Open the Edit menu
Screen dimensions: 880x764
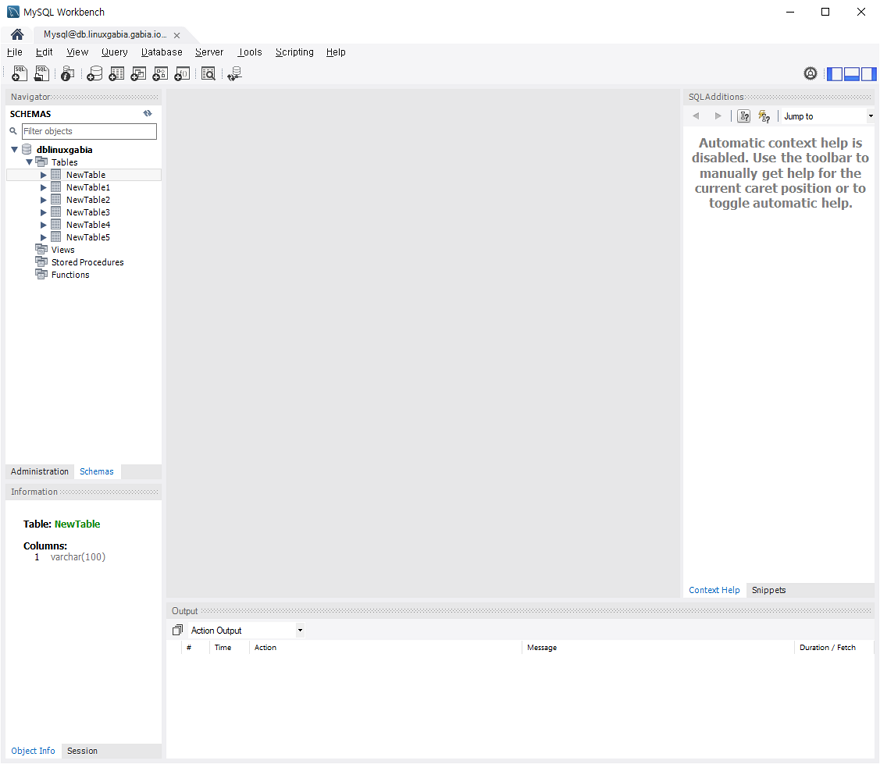point(44,52)
